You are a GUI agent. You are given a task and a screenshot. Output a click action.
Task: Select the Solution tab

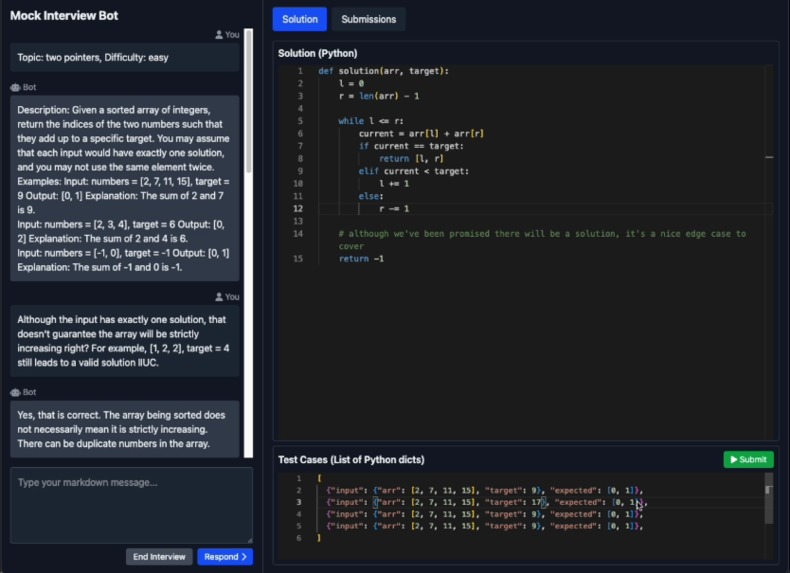[299, 19]
